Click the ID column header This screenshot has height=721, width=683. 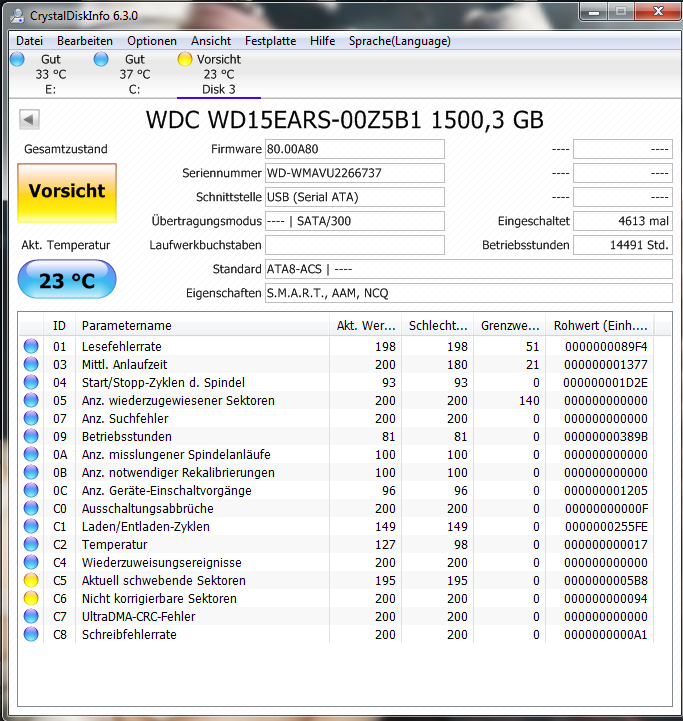59,326
